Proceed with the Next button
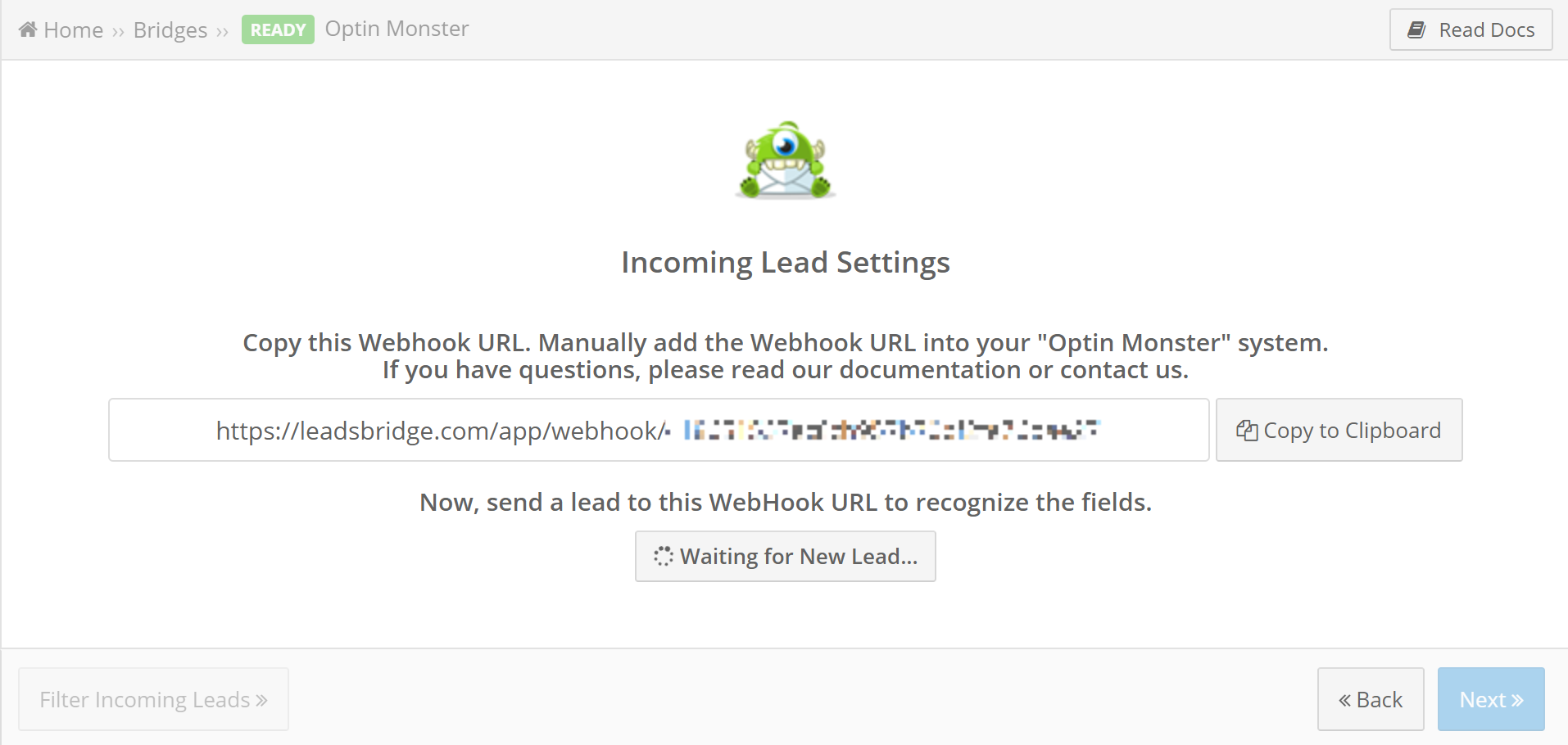Screen dimensions: 1568x745 point(1491,699)
